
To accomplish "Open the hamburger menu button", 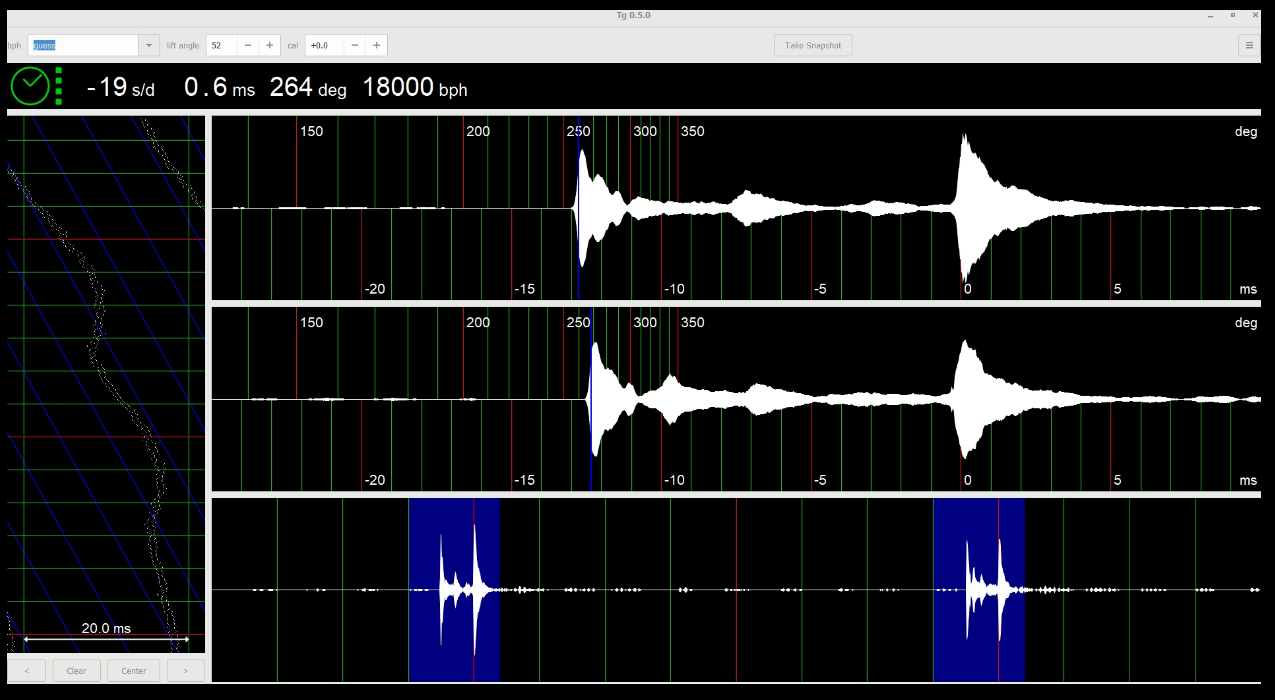I will tap(1248, 45).
